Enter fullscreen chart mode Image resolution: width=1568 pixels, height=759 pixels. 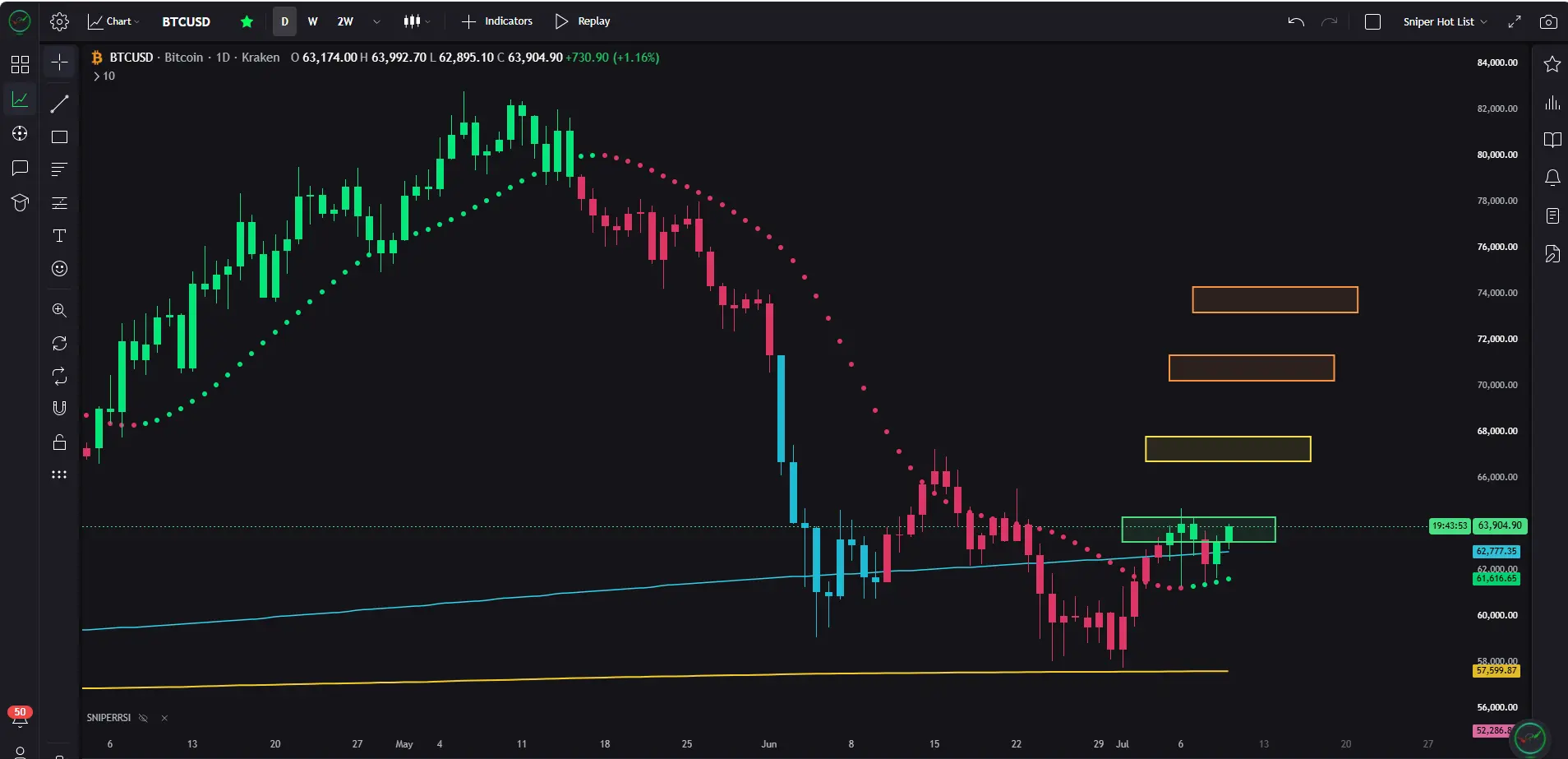coord(1514,21)
